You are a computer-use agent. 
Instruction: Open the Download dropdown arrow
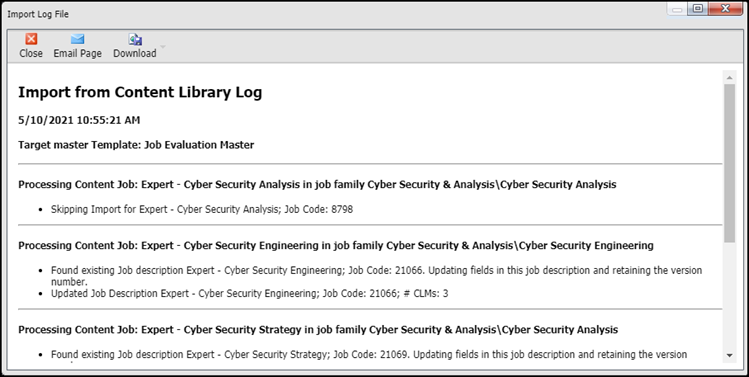[x=162, y=46]
